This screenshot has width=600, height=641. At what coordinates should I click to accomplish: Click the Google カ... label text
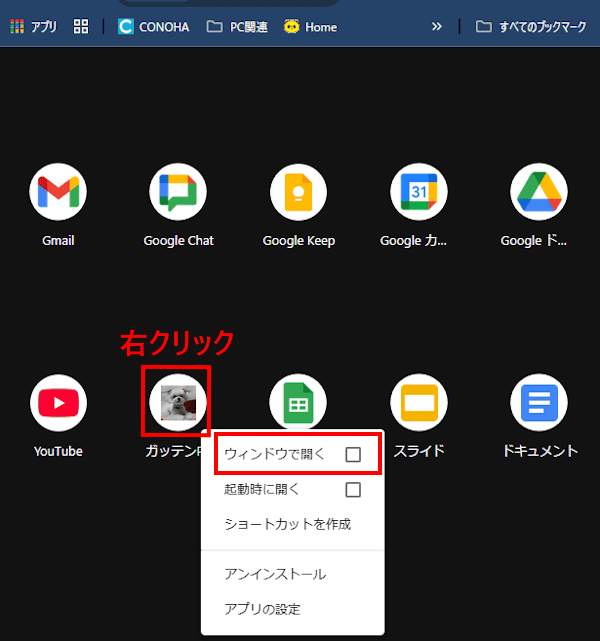pos(413,240)
